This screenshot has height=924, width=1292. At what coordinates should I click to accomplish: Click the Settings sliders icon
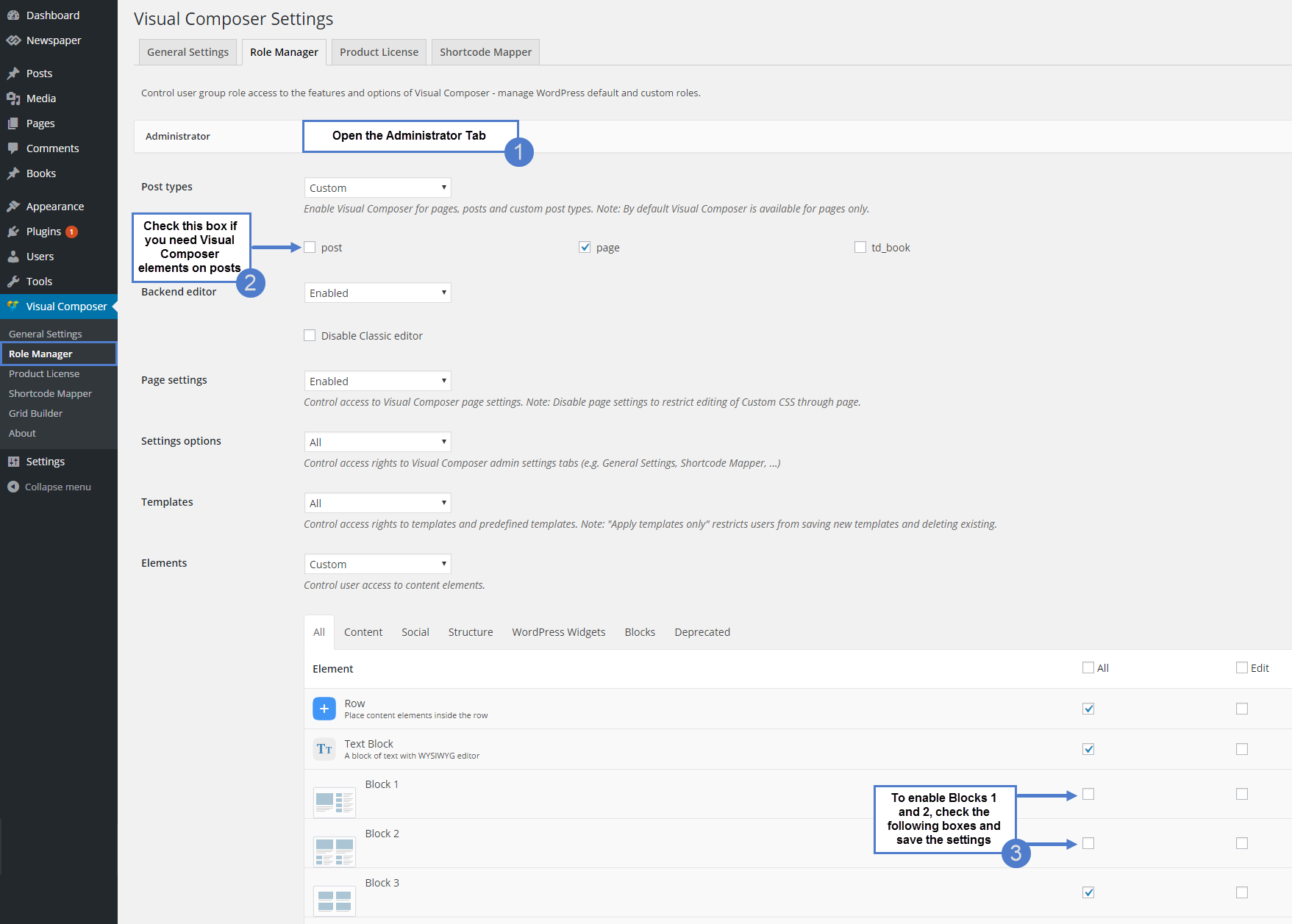tap(13, 462)
